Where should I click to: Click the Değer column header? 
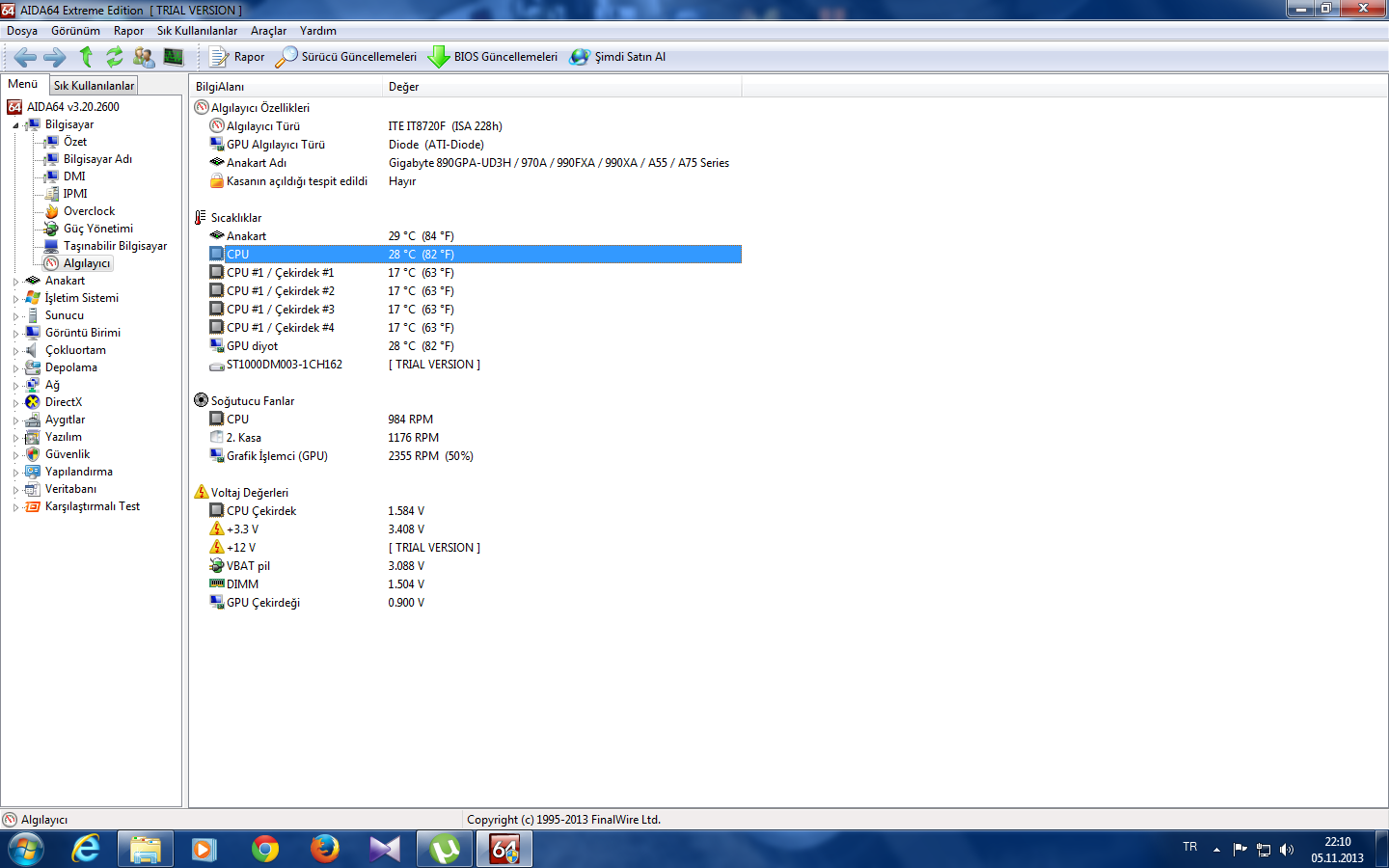coord(562,87)
